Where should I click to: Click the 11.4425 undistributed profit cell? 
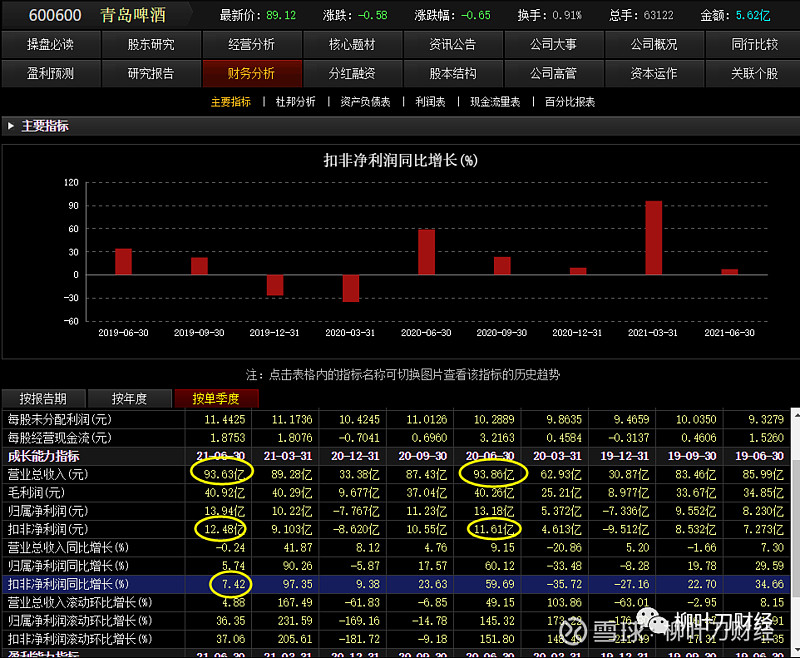point(224,419)
